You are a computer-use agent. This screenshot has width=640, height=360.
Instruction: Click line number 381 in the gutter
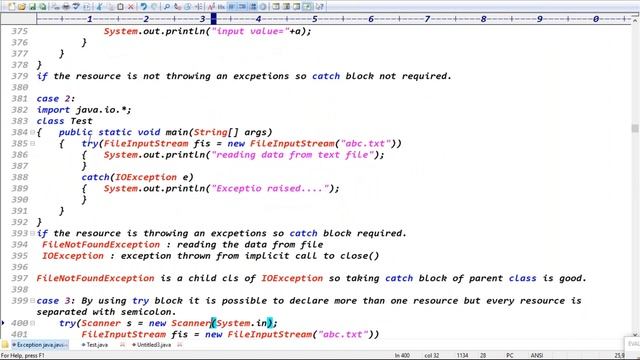(20, 99)
